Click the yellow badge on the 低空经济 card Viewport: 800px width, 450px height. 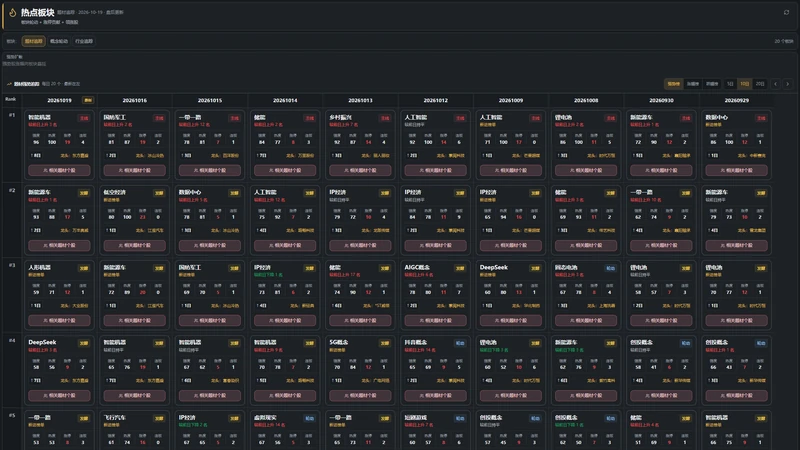159,193
